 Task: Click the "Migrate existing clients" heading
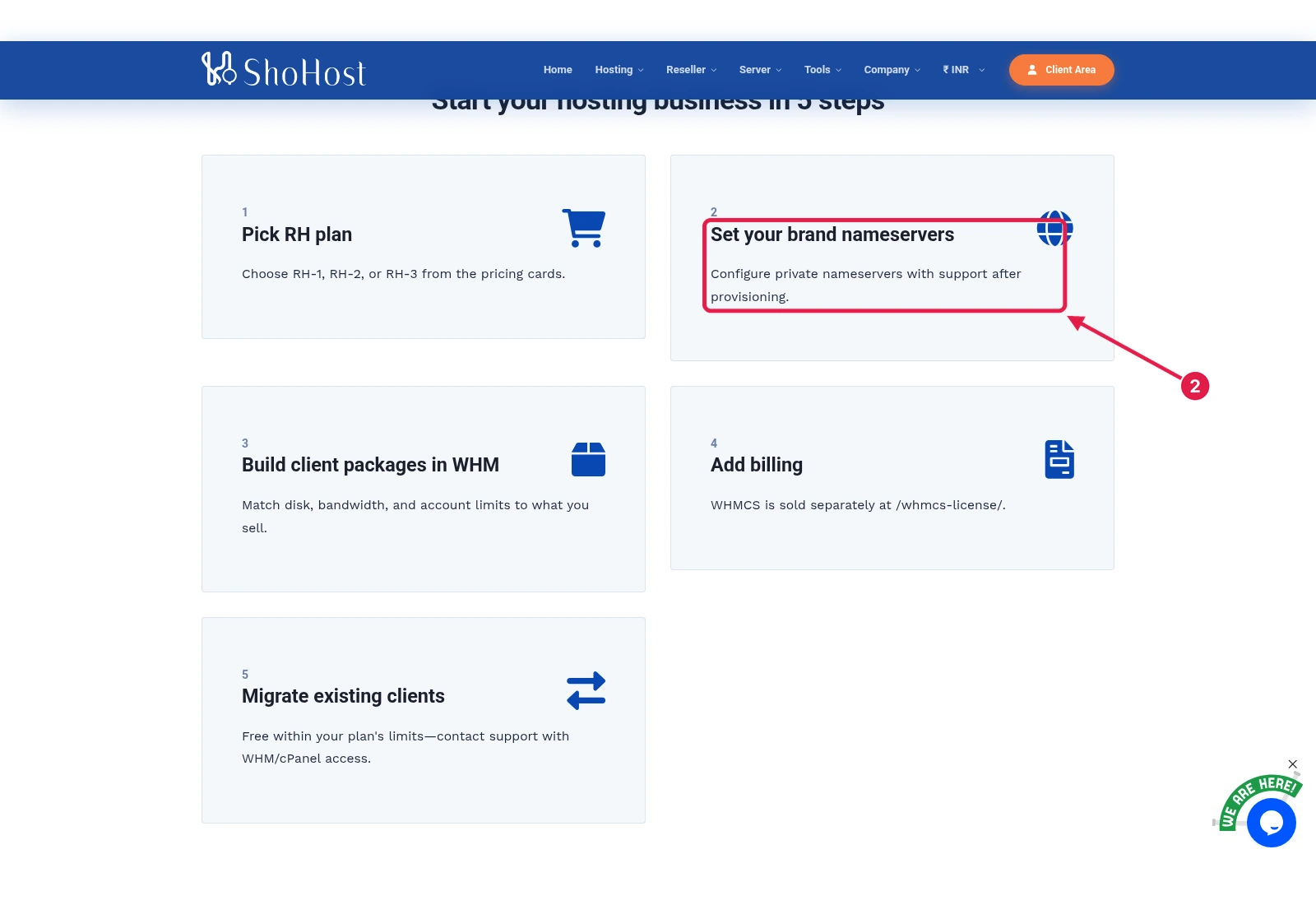click(343, 696)
